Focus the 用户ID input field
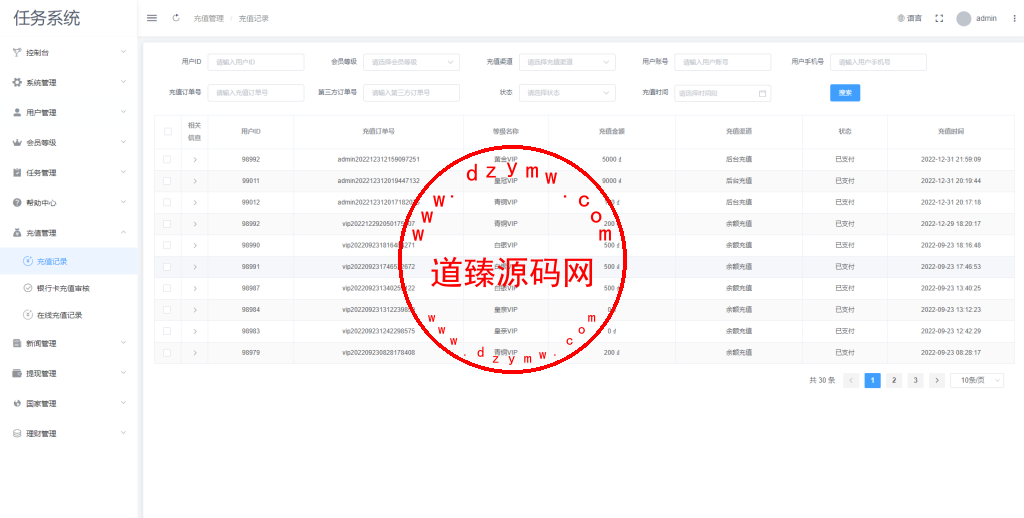 click(256, 62)
